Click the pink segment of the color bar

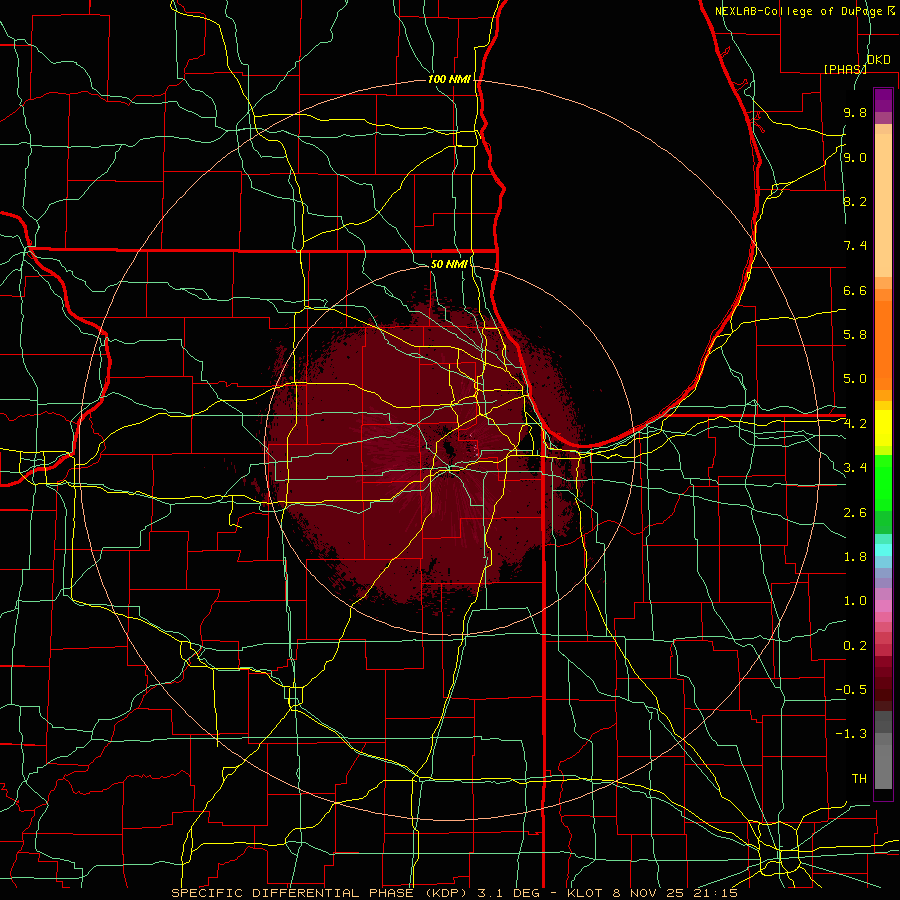point(883,606)
